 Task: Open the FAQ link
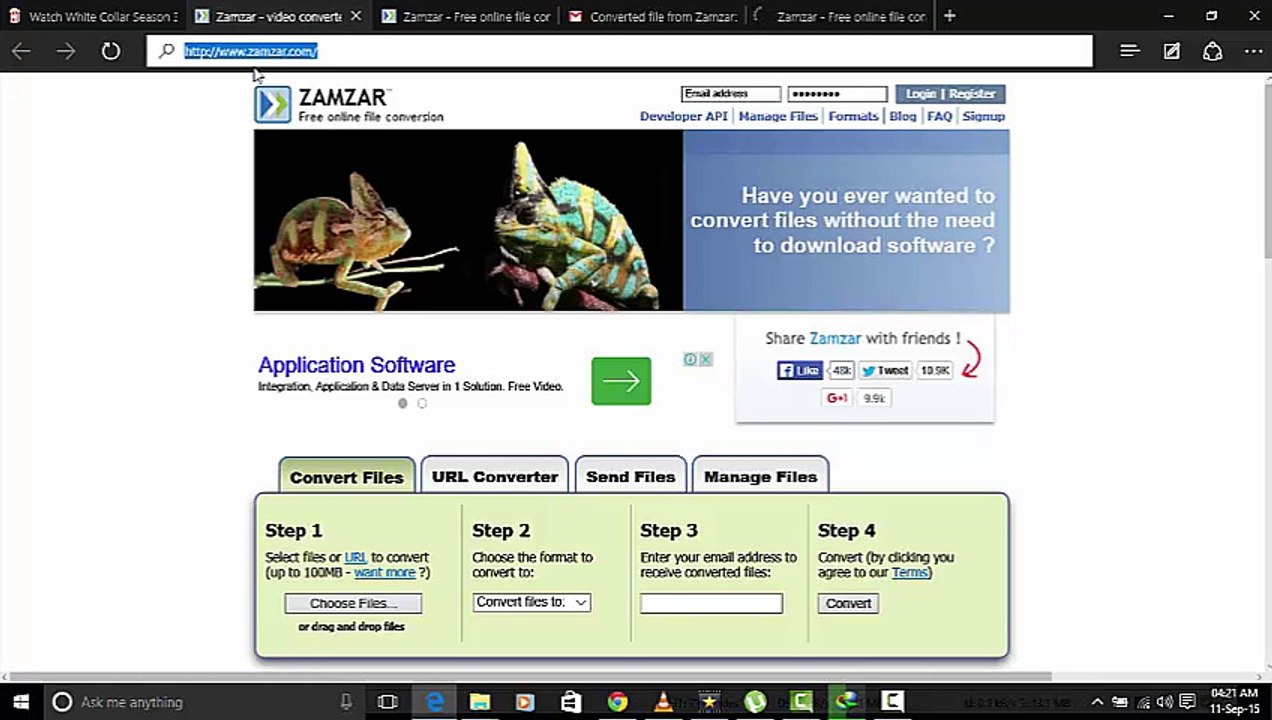(x=939, y=116)
